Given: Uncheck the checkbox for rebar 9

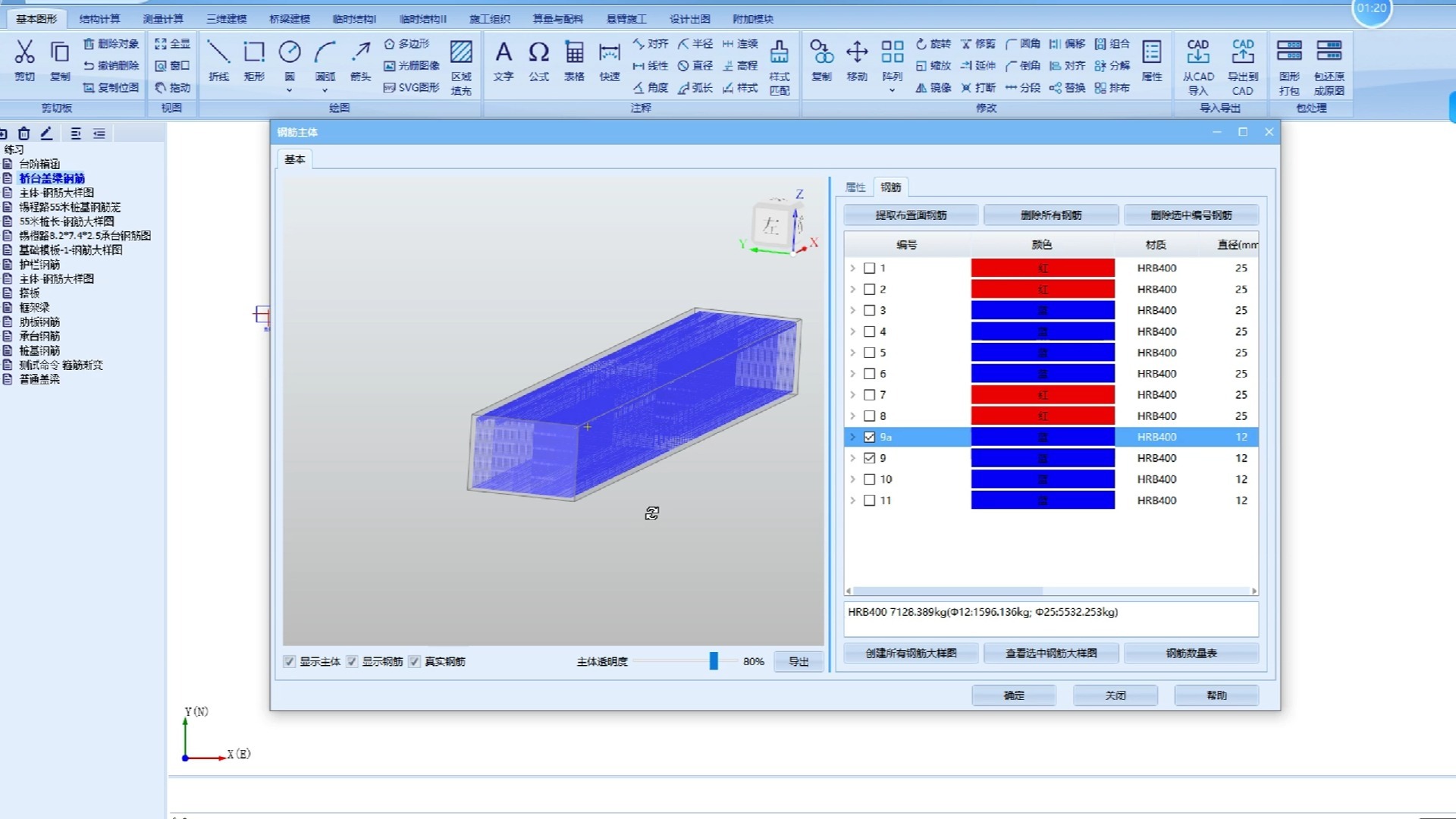Looking at the screenshot, I should (x=870, y=458).
